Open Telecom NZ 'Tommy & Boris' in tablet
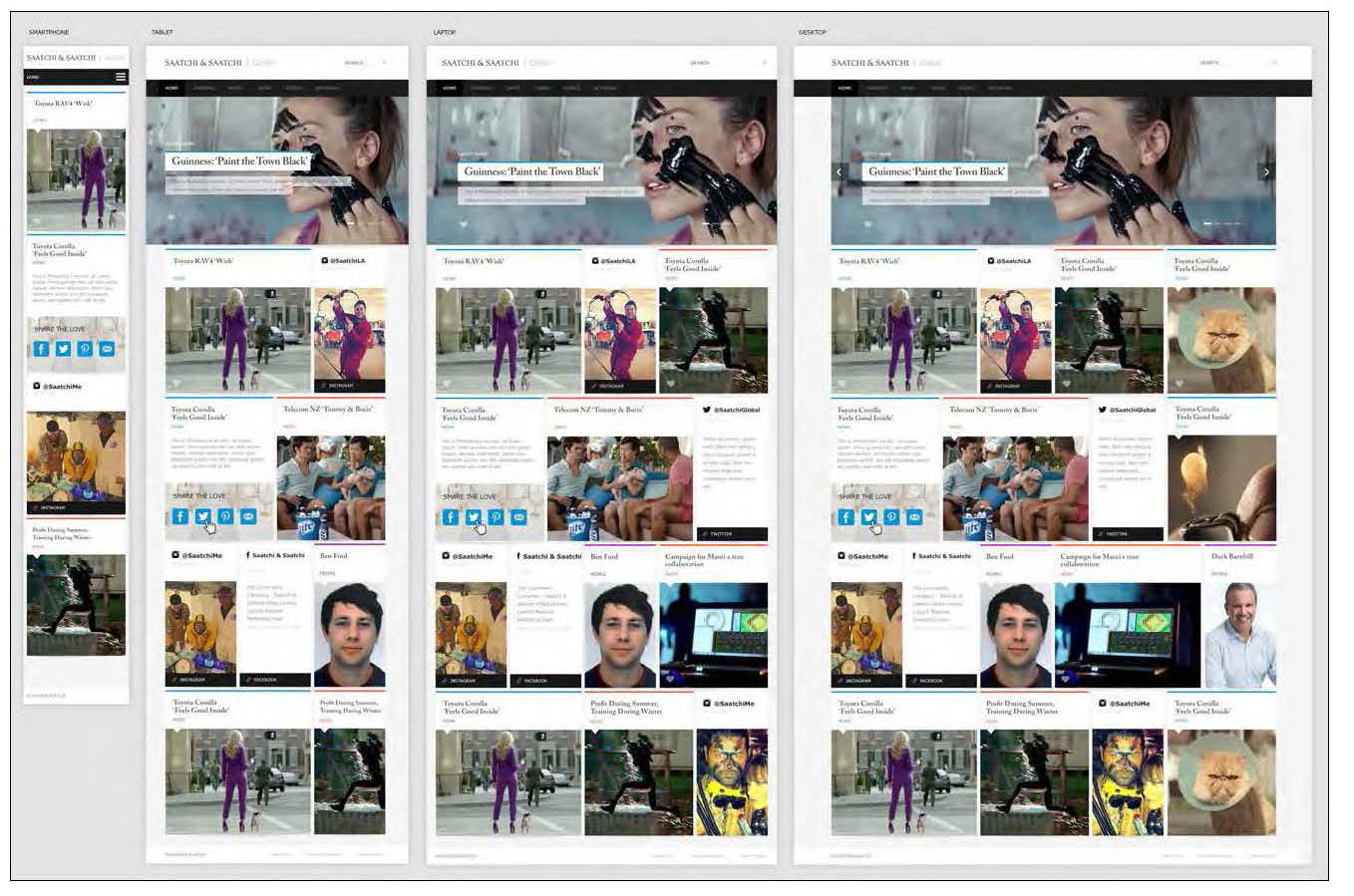Viewport: 1354px width, 896px height. pos(328,410)
